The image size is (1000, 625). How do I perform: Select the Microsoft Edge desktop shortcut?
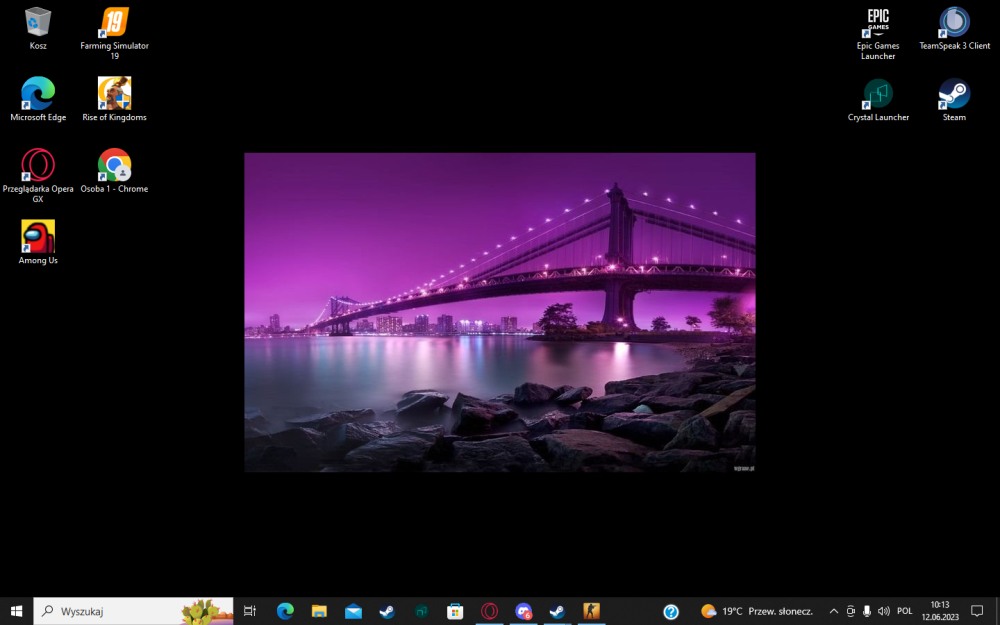(38, 99)
